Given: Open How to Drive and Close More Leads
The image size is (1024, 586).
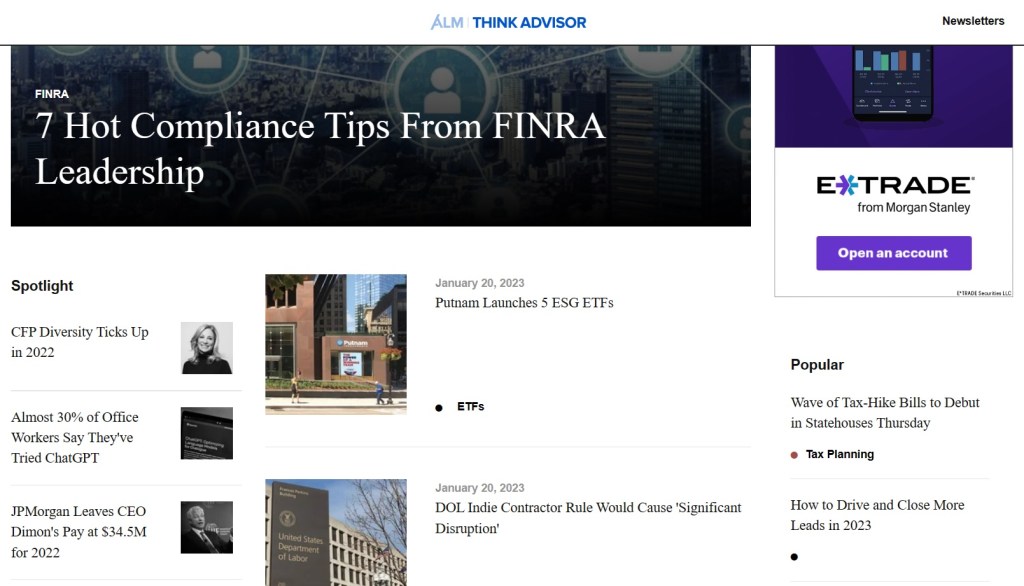Looking at the screenshot, I should 877,515.
